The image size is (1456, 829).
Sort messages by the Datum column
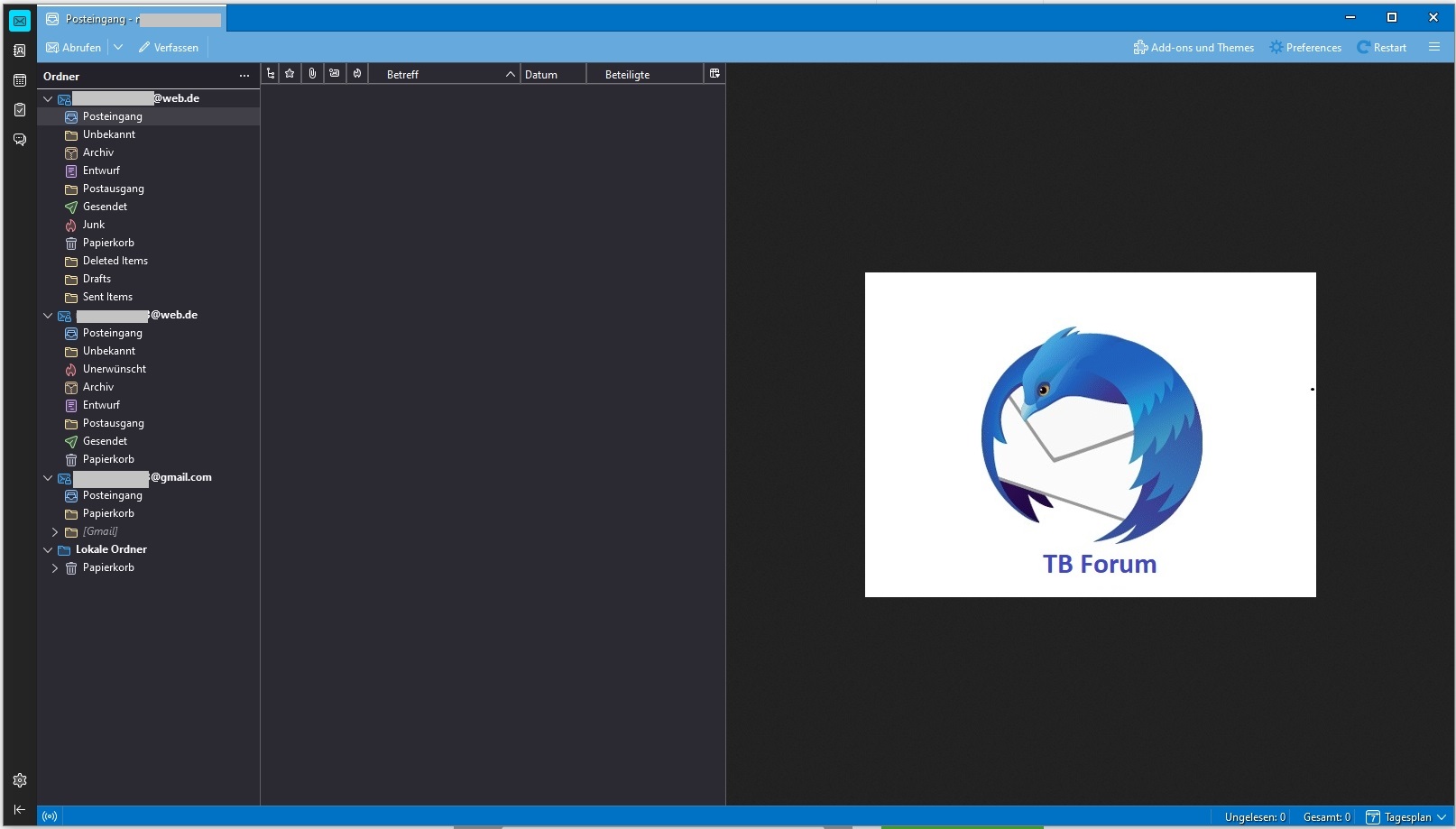tap(553, 74)
